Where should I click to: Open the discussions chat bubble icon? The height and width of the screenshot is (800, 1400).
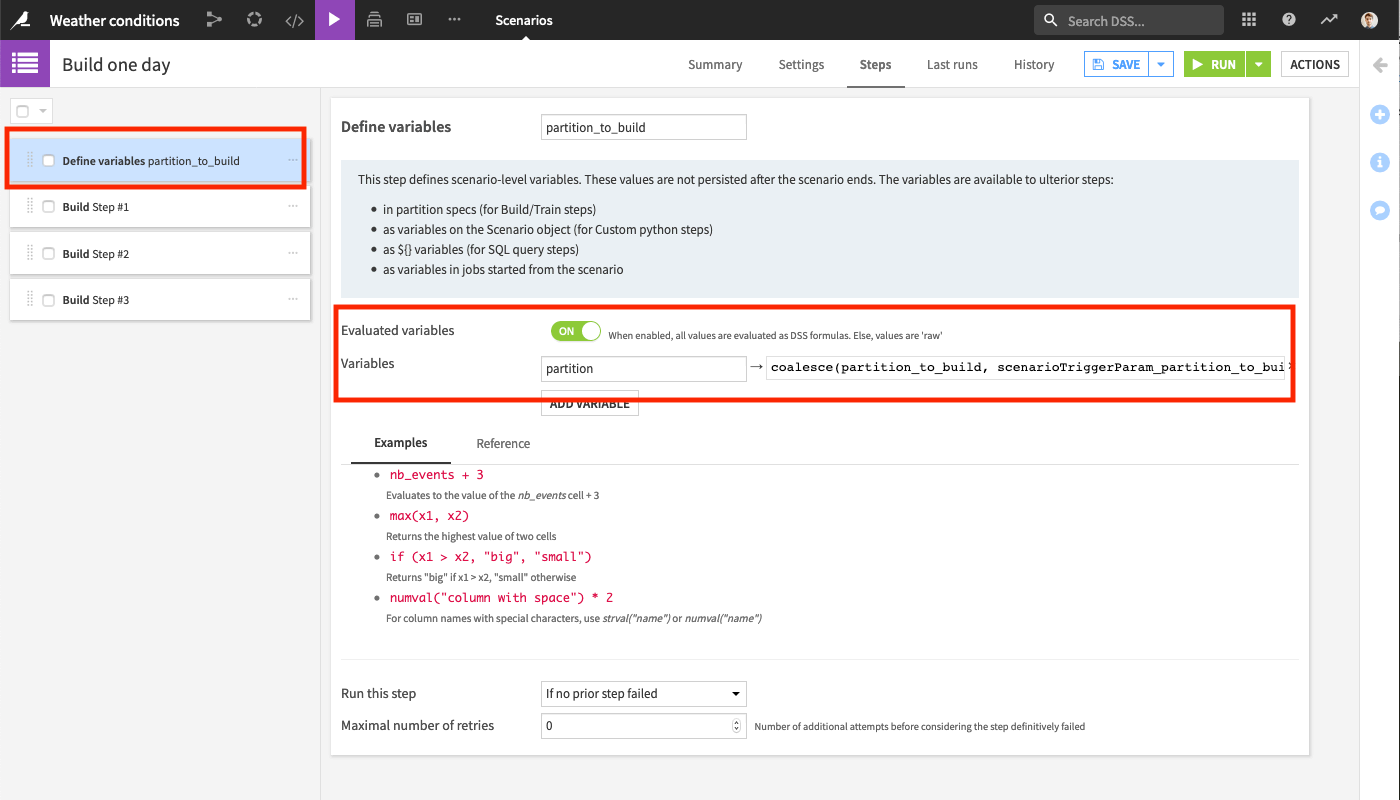coord(1380,210)
